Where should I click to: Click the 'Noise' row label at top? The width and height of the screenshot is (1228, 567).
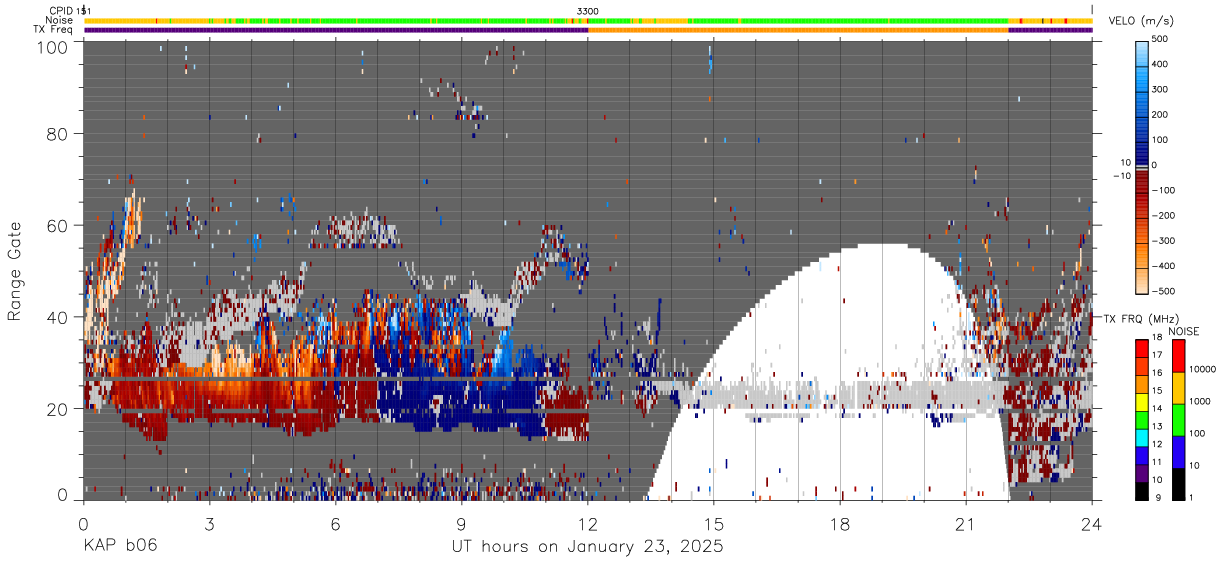tap(60, 20)
